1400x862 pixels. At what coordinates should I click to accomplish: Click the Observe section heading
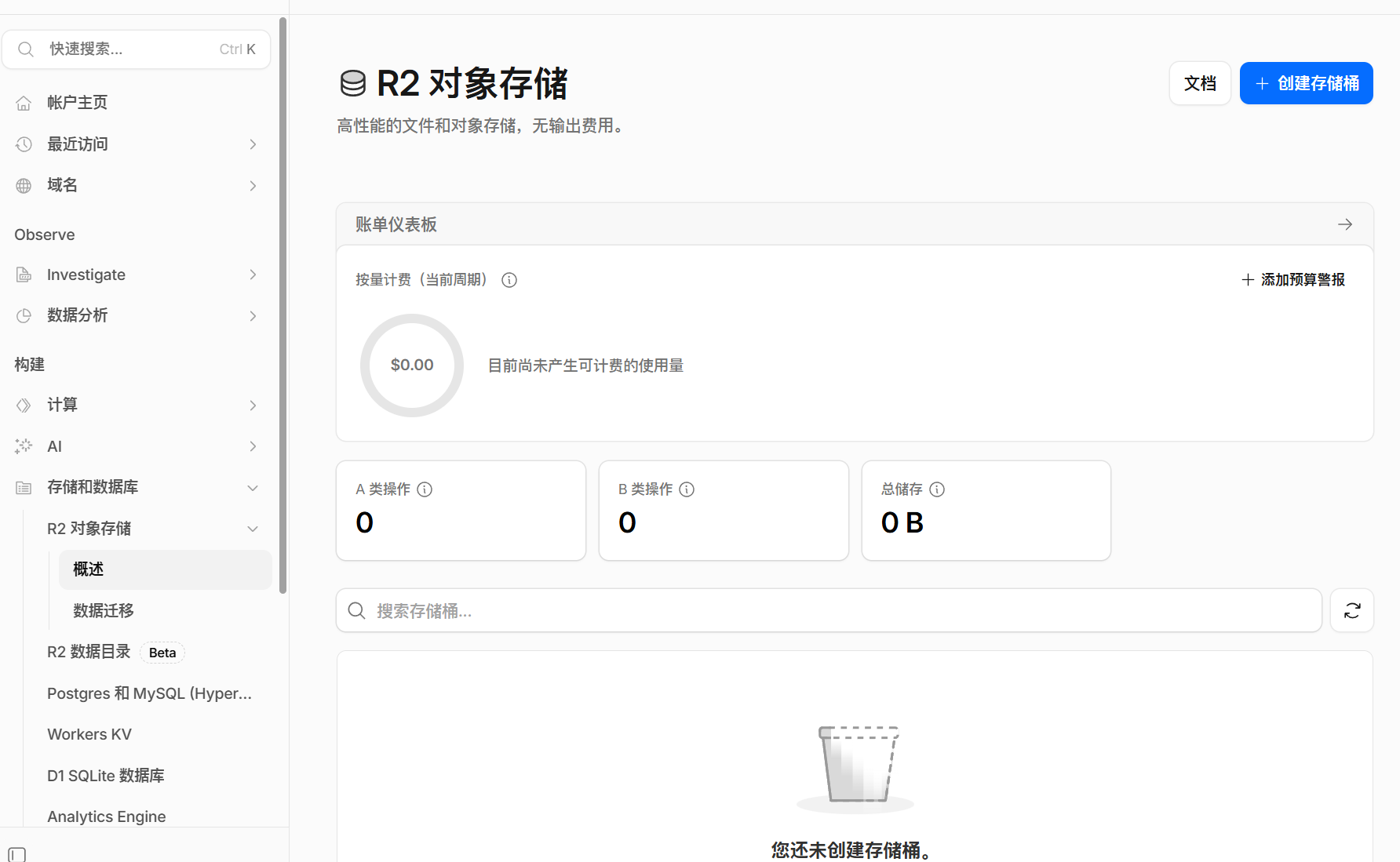click(x=45, y=235)
